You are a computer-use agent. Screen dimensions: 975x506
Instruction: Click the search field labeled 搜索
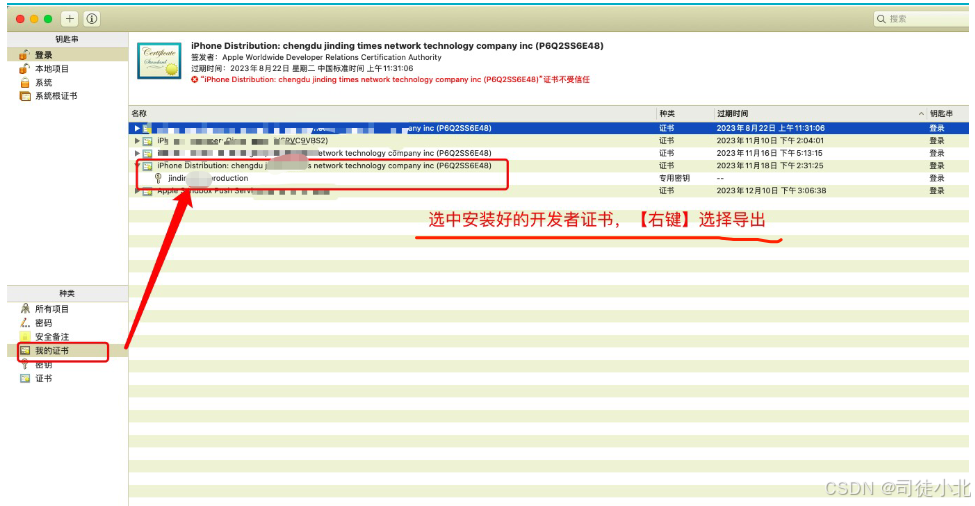point(922,19)
